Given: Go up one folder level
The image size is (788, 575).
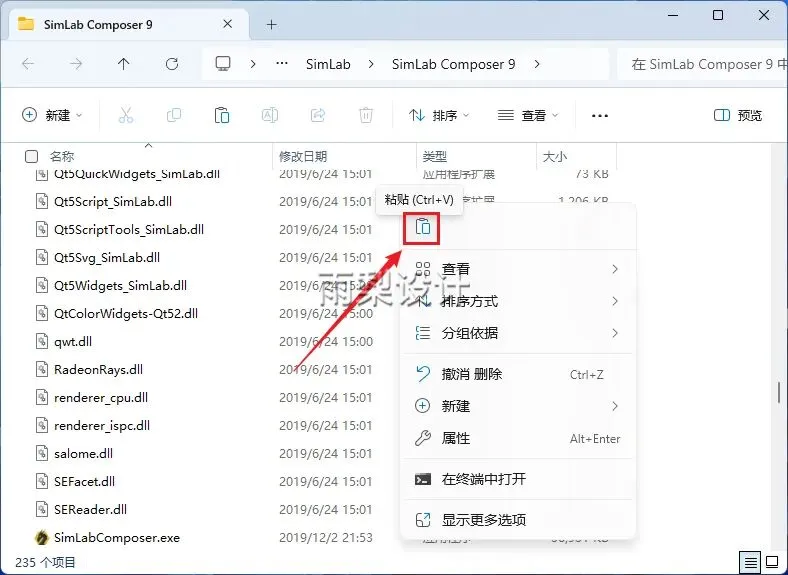Looking at the screenshot, I should pyautogui.click(x=124, y=64).
